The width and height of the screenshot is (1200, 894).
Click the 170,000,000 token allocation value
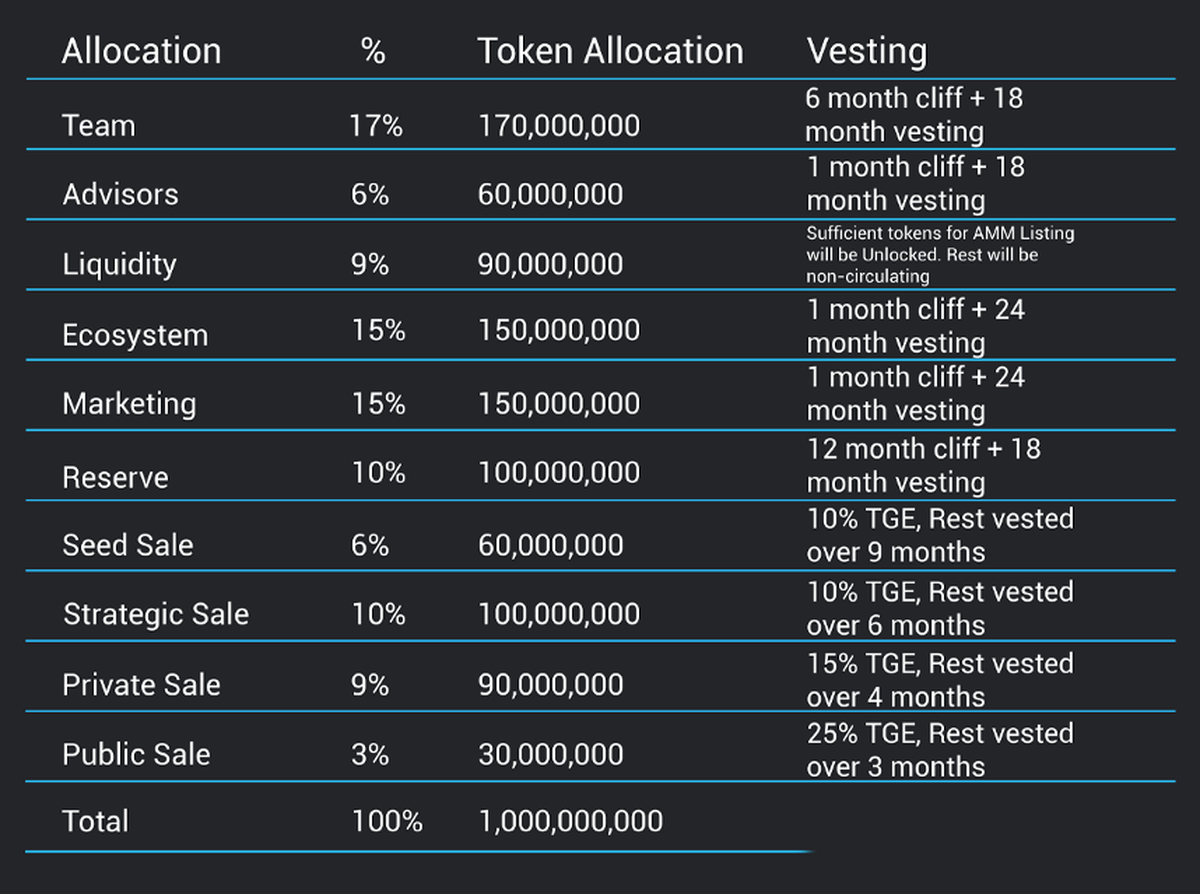[558, 126]
